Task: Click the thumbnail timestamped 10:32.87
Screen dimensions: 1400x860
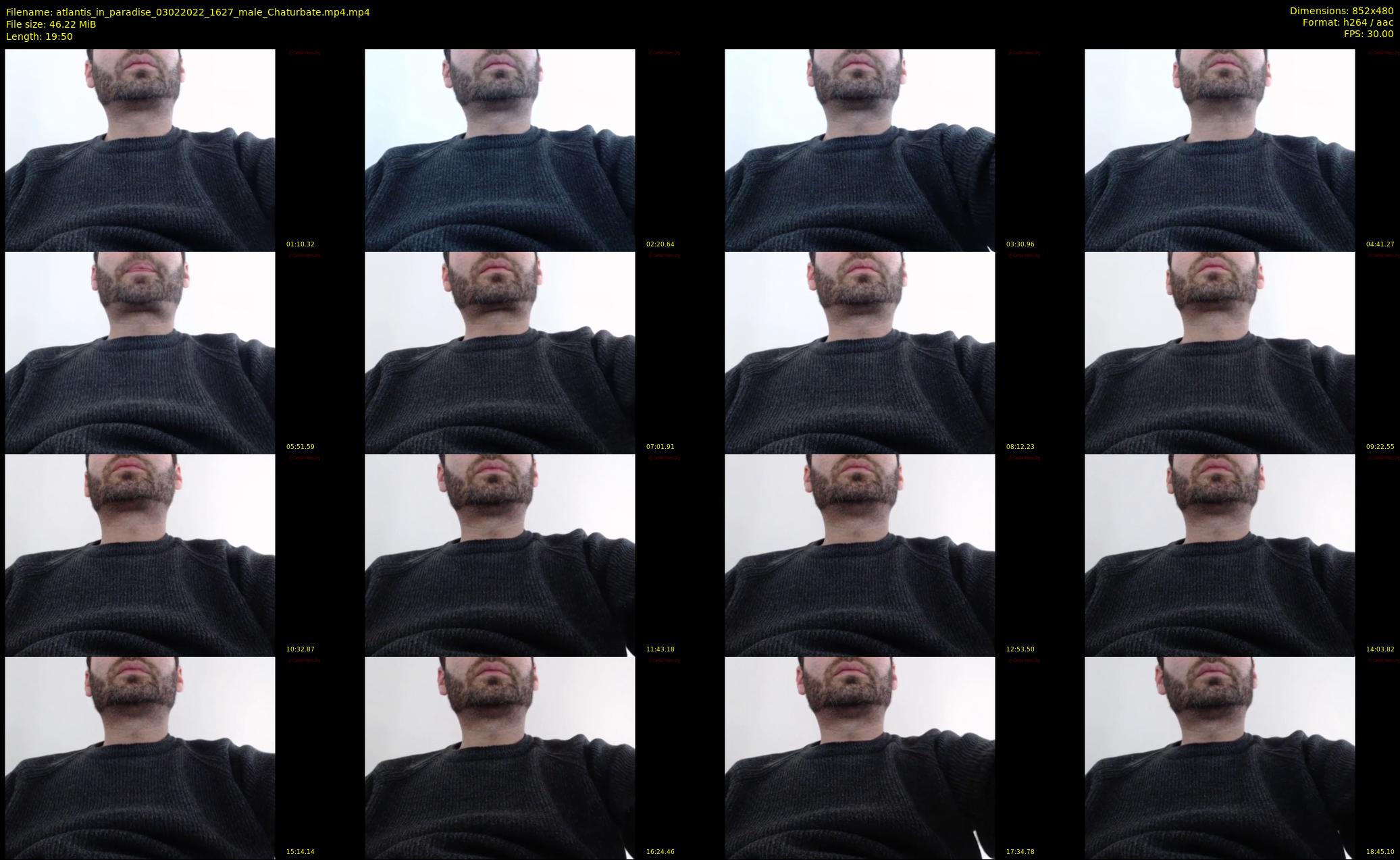Action: click(140, 555)
